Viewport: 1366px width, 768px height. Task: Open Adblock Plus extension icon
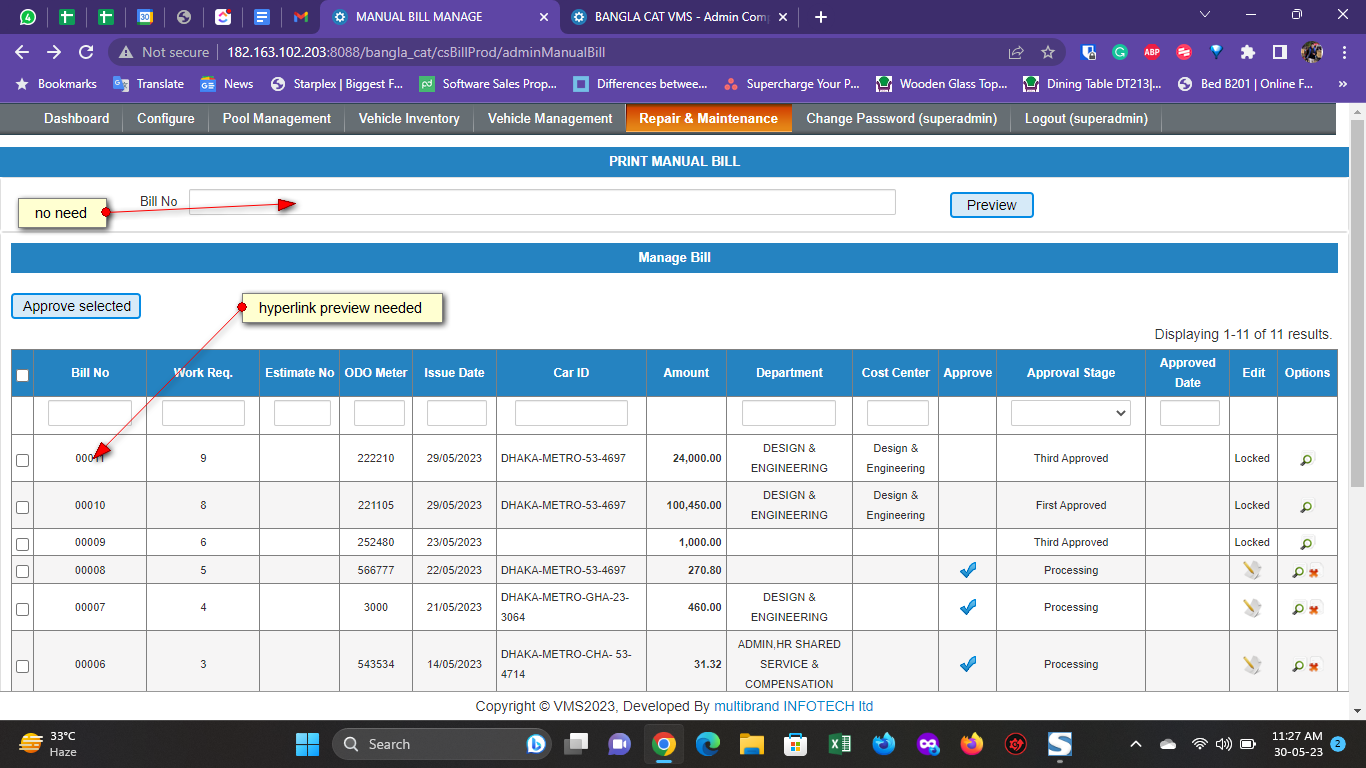click(x=1152, y=52)
